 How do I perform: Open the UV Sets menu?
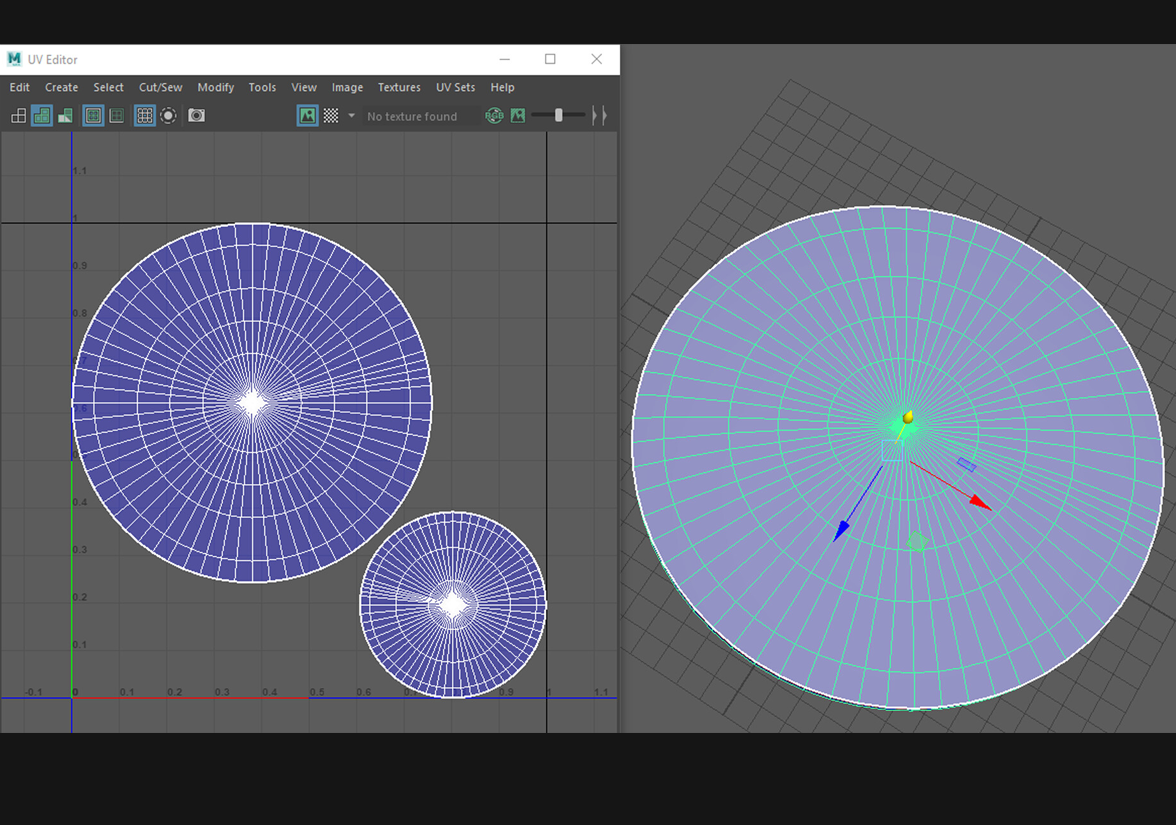pos(455,88)
